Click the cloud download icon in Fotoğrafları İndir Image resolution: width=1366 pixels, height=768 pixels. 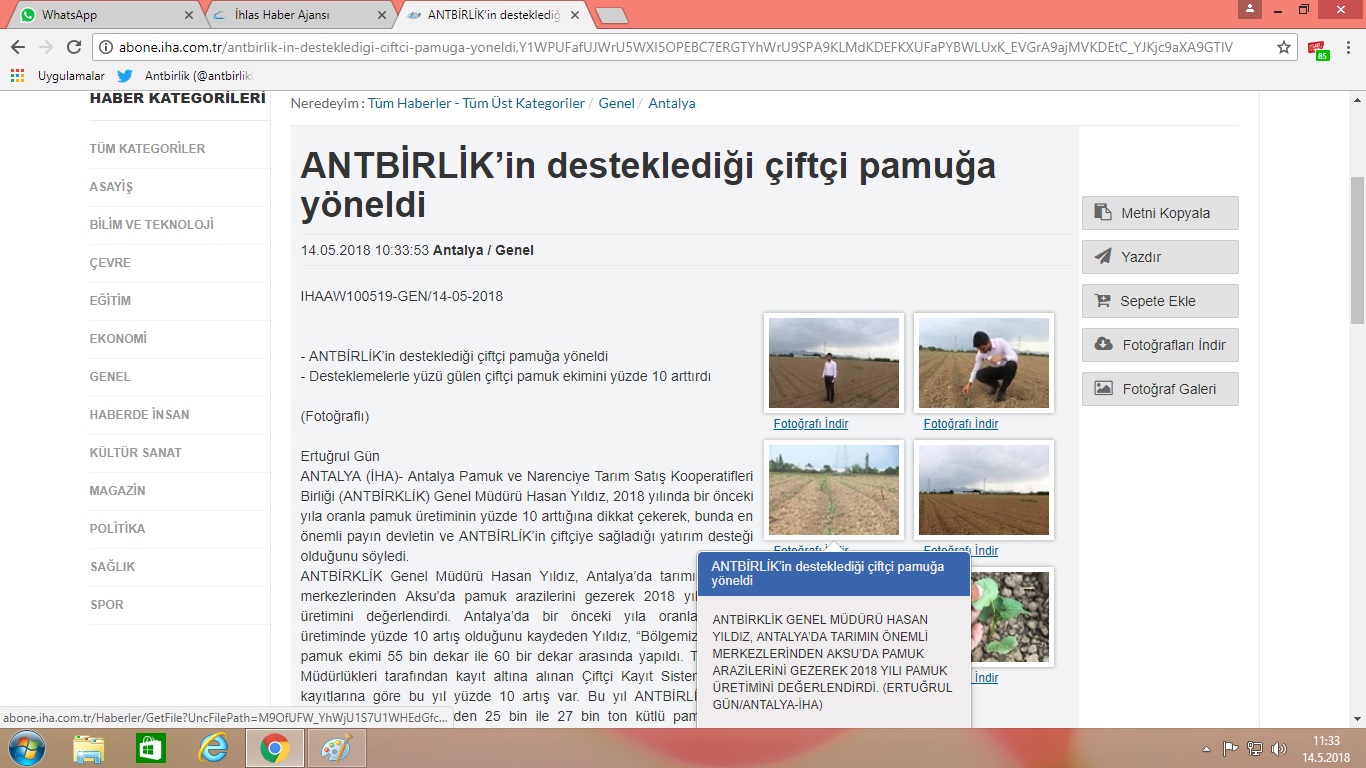pyautogui.click(x=1103, y=344)
